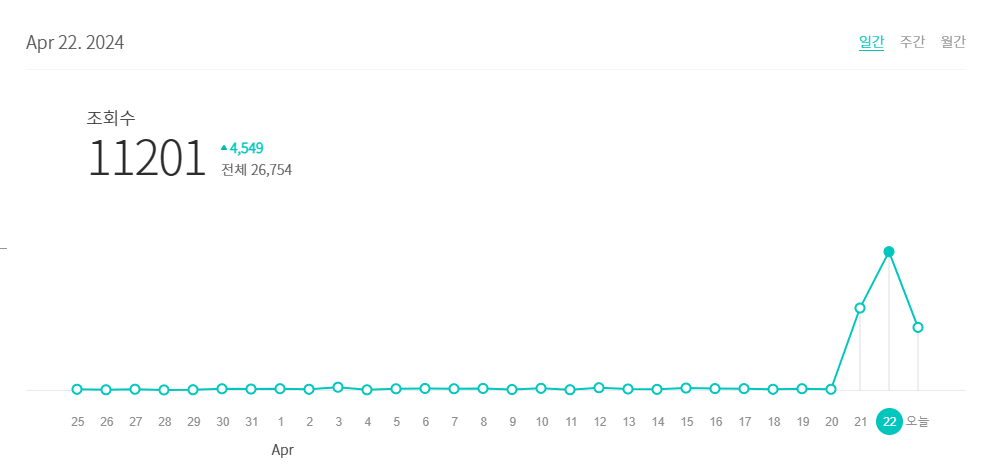986x473 pixels.
Task: Click the data point above date 12
Action: coord(599,387)
